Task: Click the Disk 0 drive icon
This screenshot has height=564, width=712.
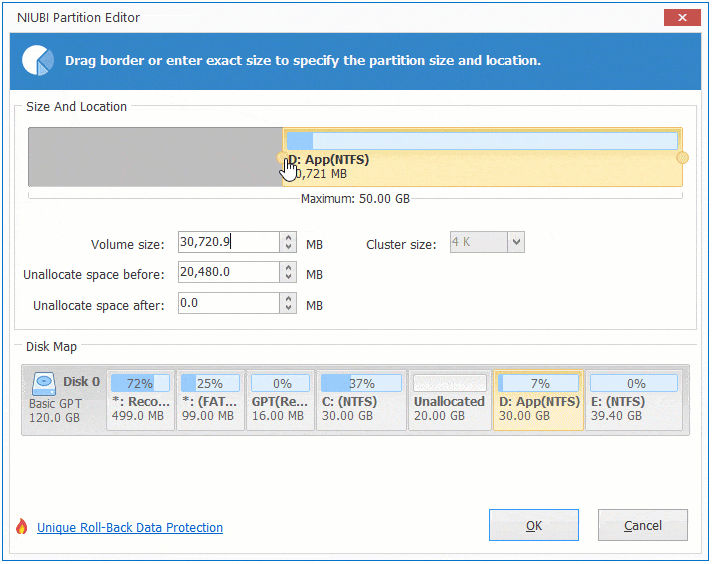Action: [45, 383]
